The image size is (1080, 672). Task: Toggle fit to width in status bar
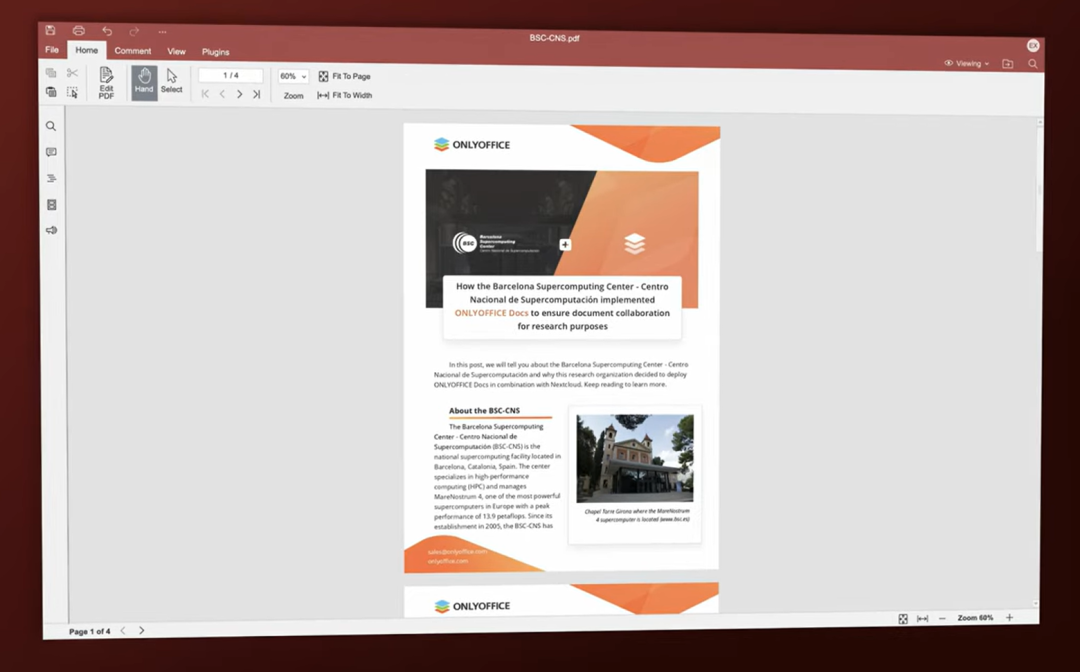(x=922, y=618)
